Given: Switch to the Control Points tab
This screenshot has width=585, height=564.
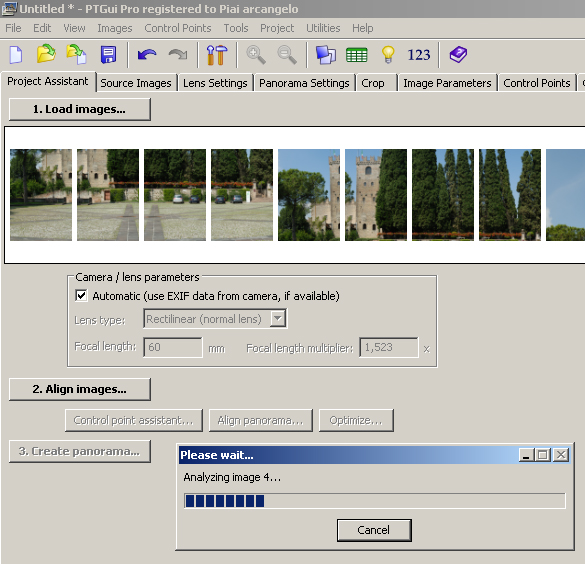Looking at the screenshot, I should (x=536, y=83).
